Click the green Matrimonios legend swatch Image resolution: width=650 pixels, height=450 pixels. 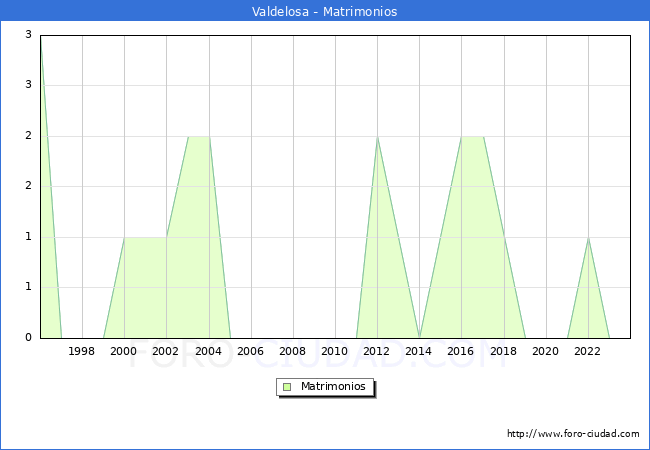coord(287,387)
